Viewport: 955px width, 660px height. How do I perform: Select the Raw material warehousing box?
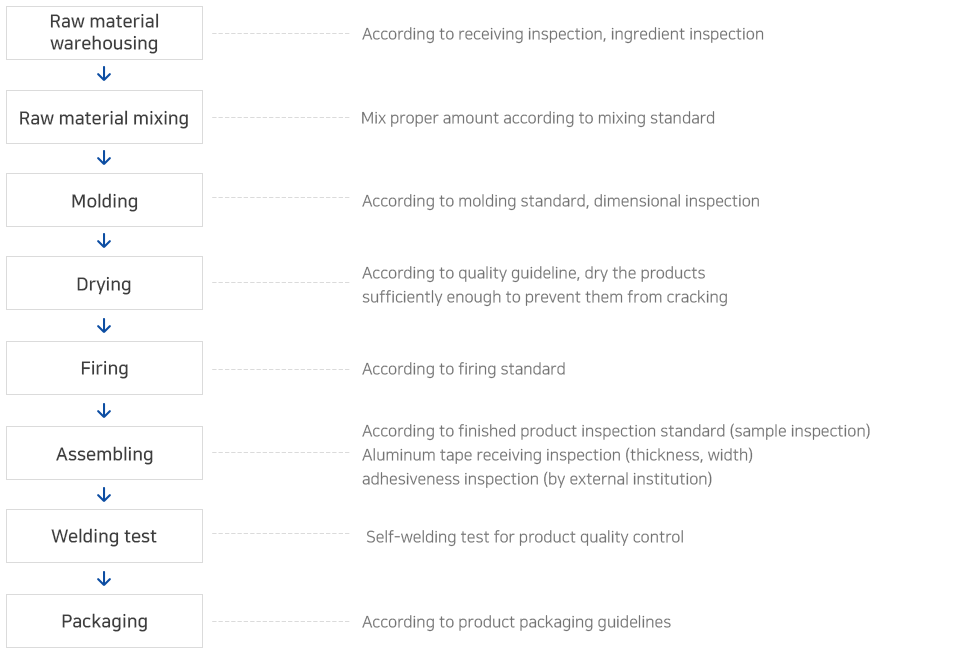[105, 33]
